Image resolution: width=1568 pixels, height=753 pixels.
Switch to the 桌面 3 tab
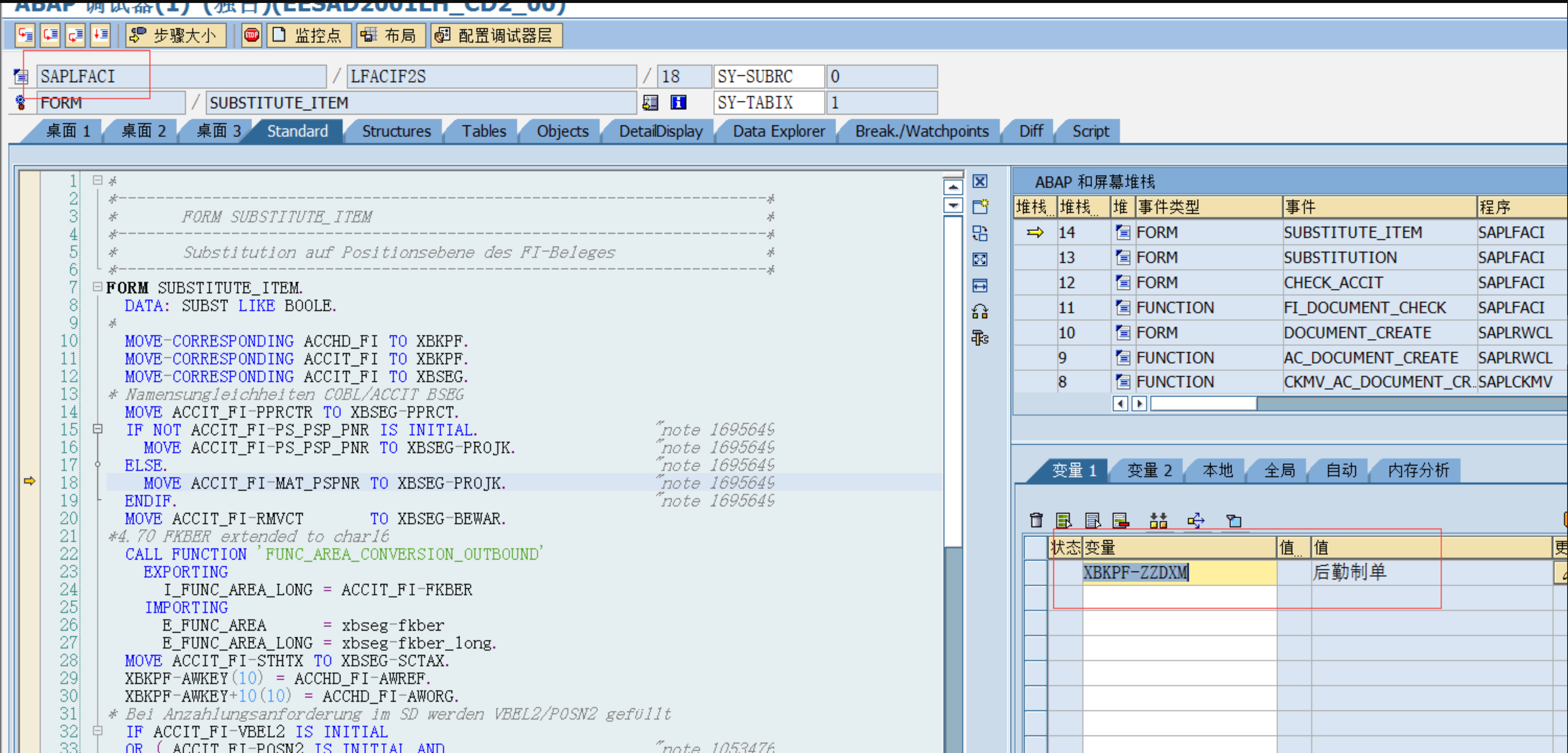219,131
